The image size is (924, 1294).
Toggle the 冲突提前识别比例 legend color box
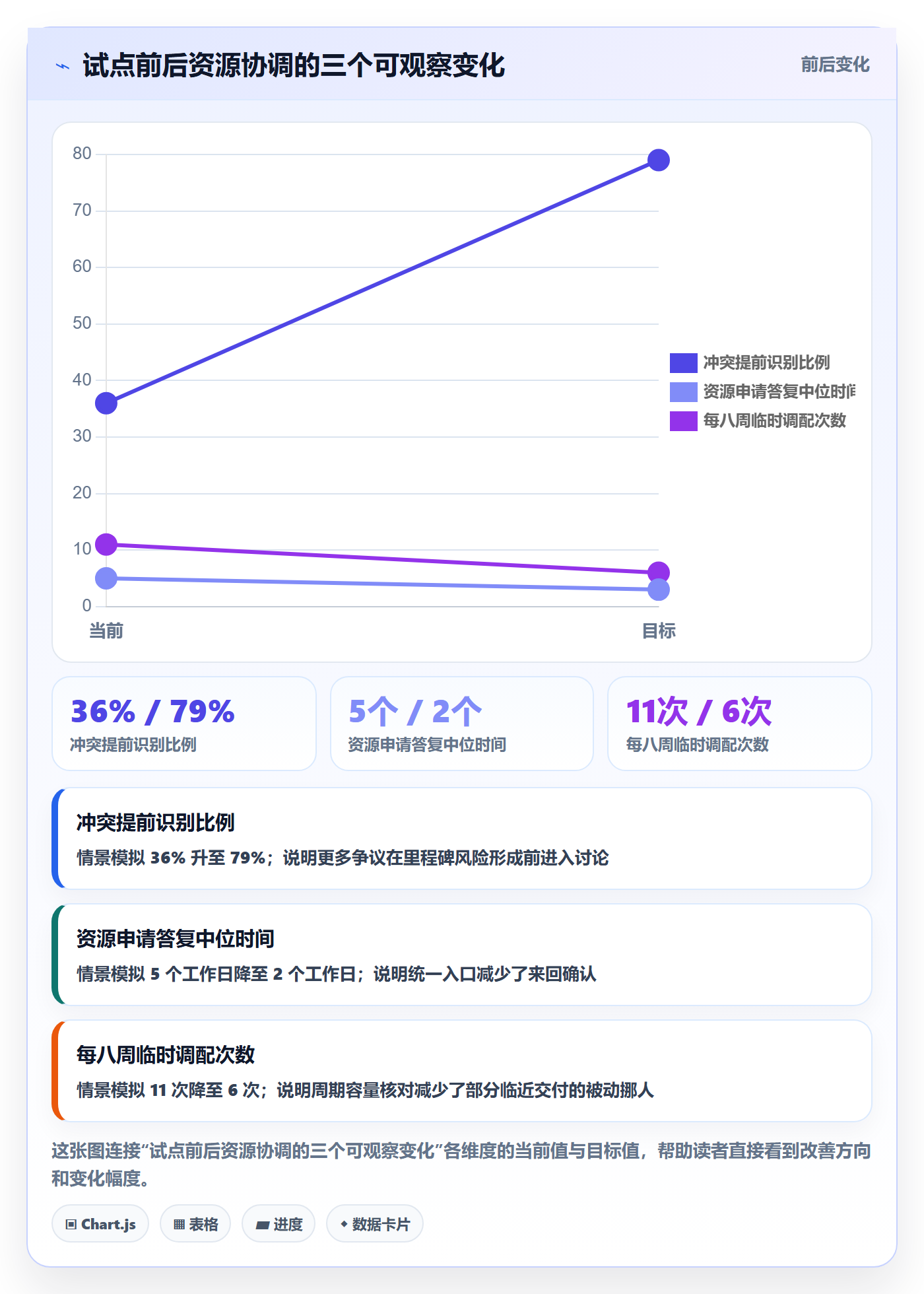(x=684, y=362)
